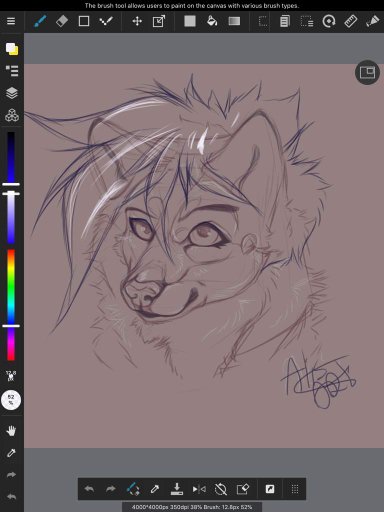Select the Bucket fill tool

pos(212,21)
